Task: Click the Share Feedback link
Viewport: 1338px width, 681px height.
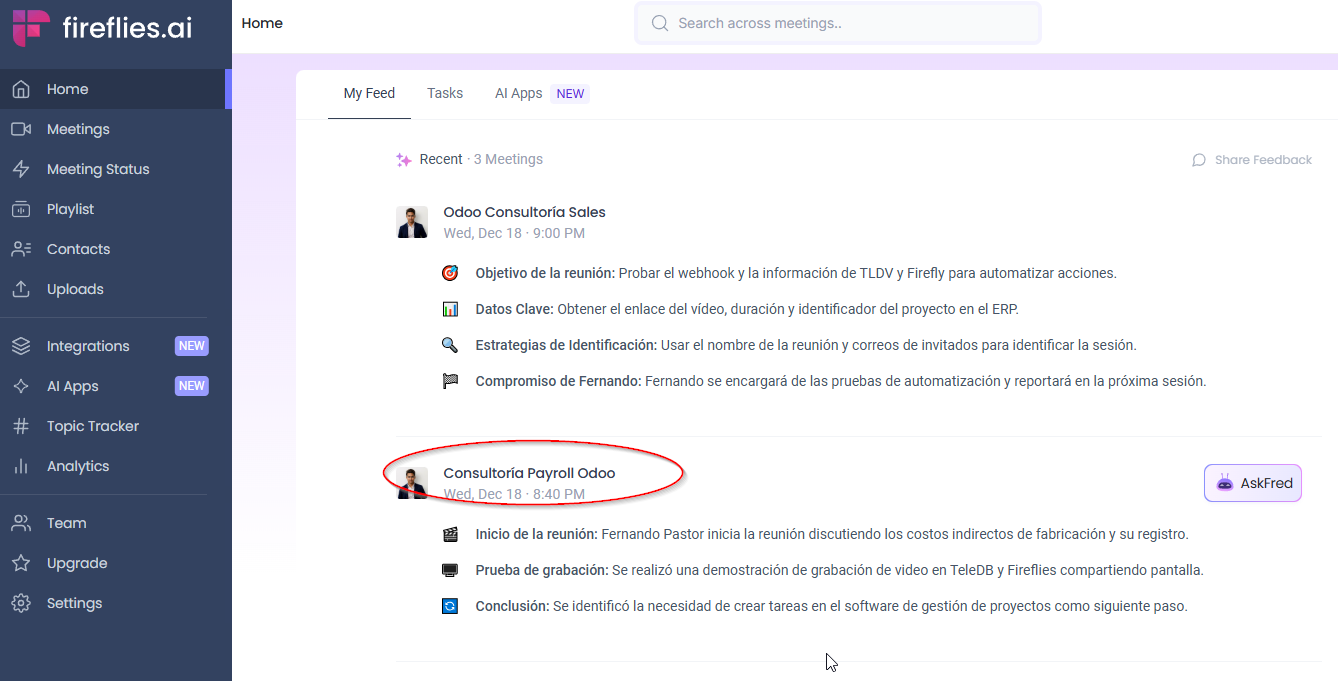Action: (x=1262, y=160)
